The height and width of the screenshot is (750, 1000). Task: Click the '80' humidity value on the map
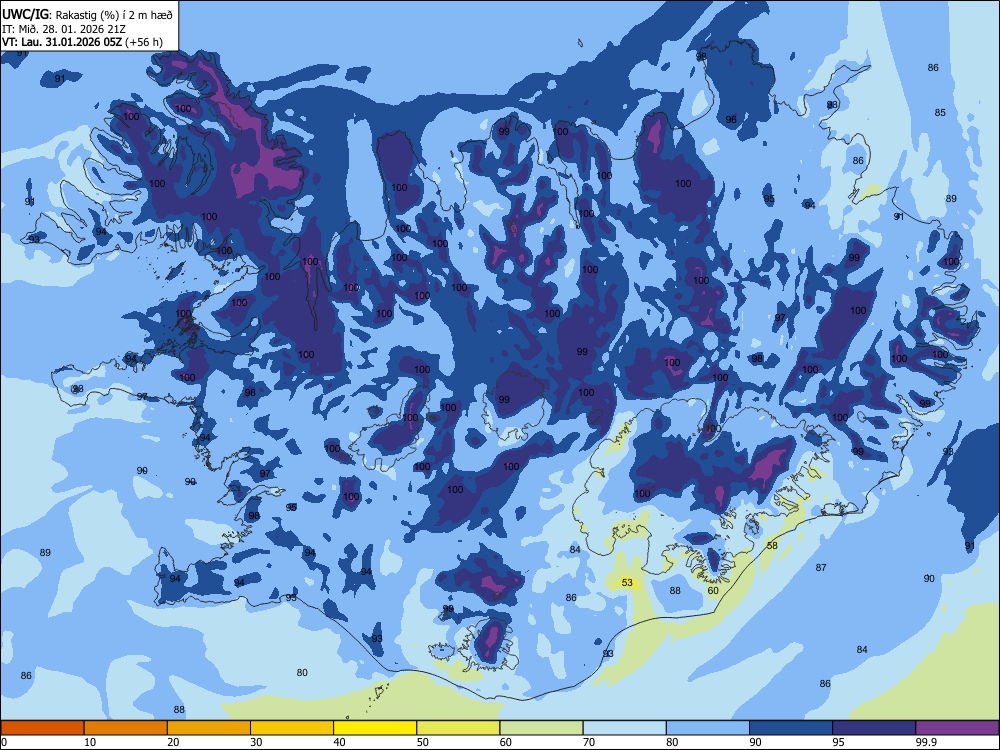[302, 672]
